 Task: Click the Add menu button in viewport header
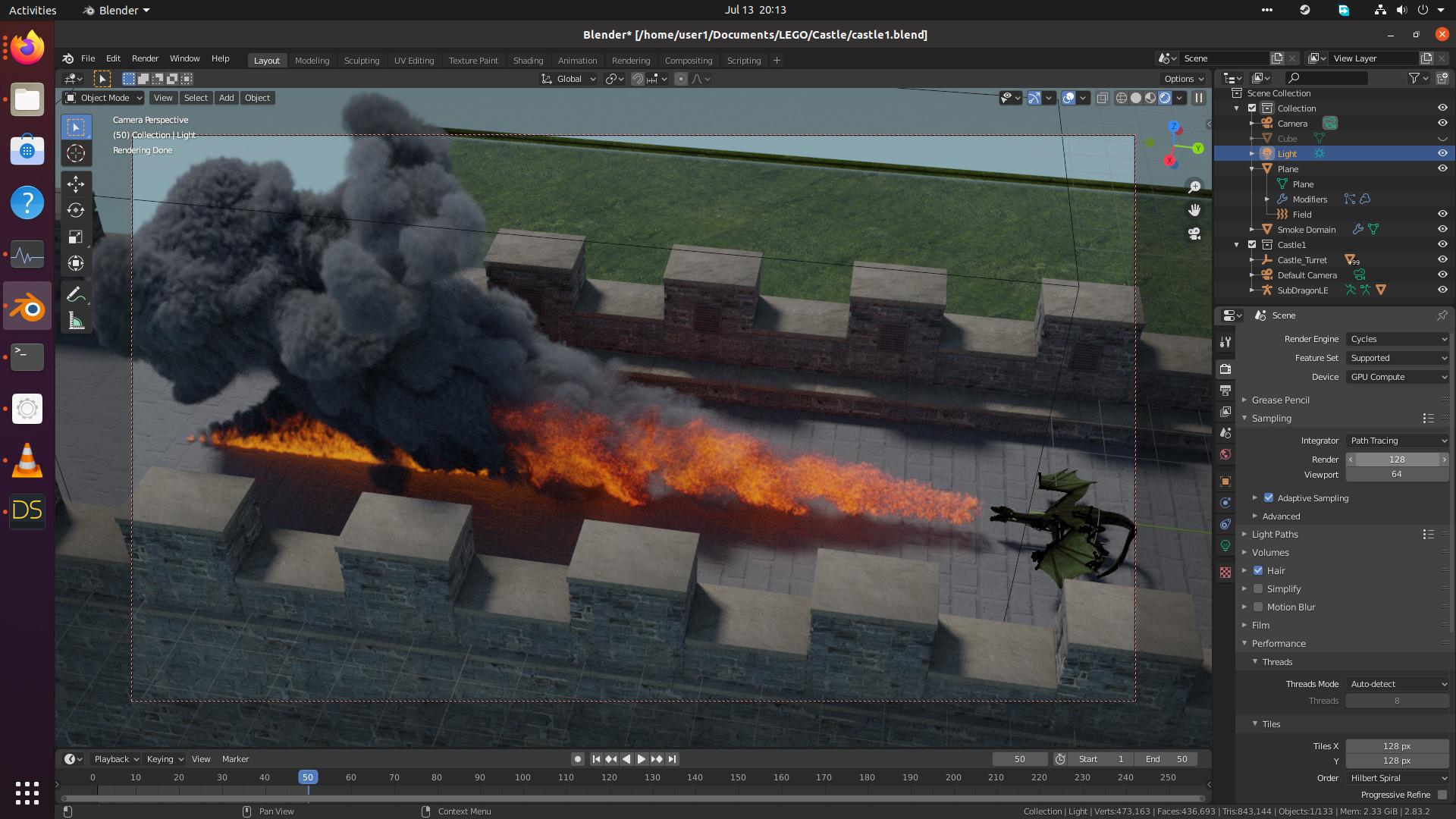226,98
